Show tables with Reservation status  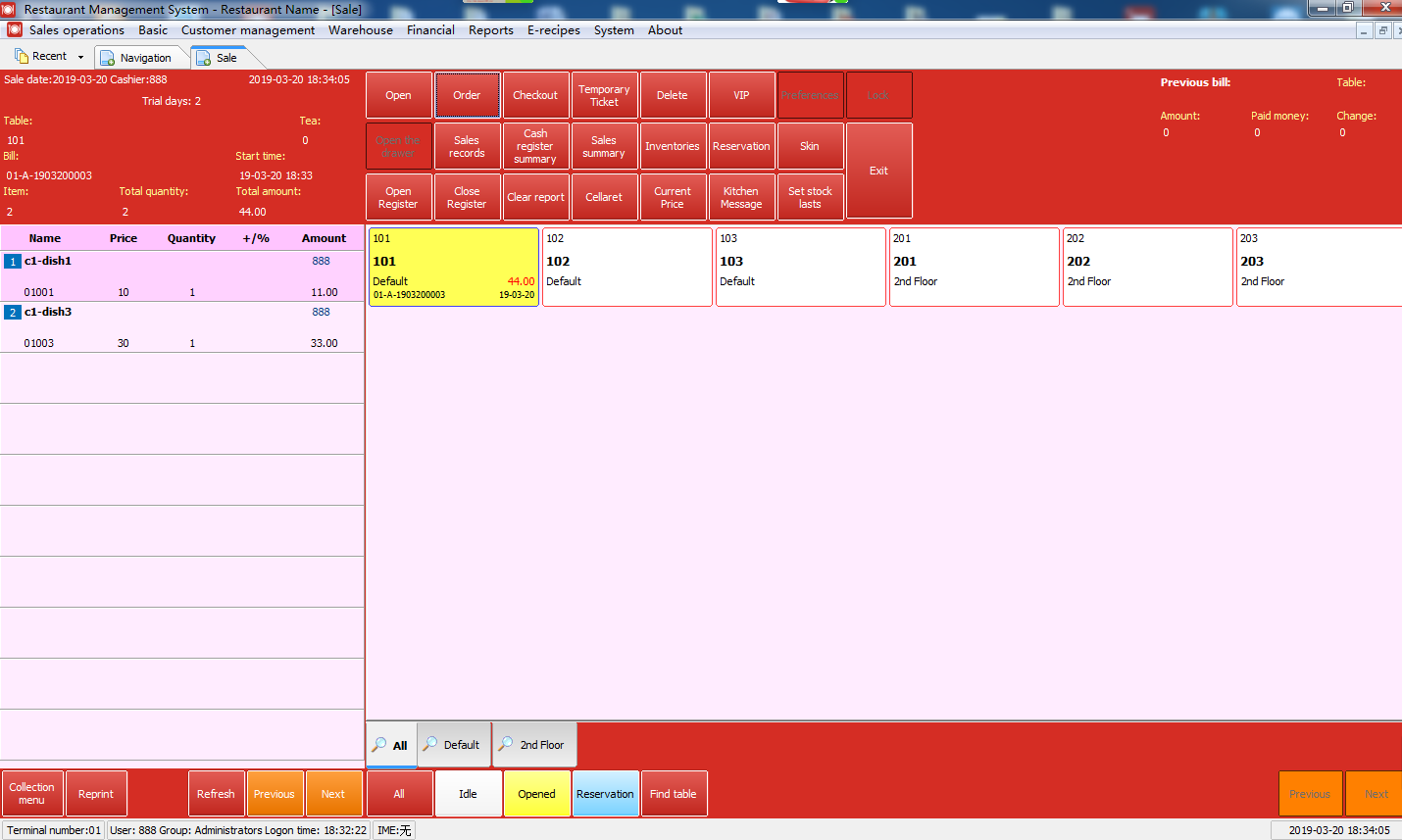tap(605, 794)
